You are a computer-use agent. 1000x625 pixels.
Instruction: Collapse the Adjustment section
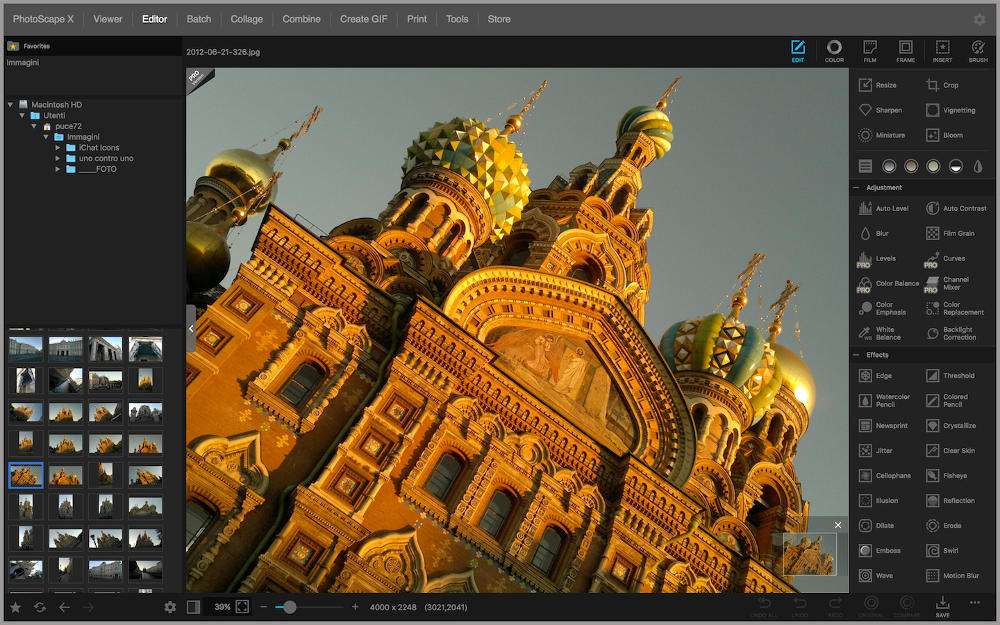pyautogui.click(x=857, y=188)
